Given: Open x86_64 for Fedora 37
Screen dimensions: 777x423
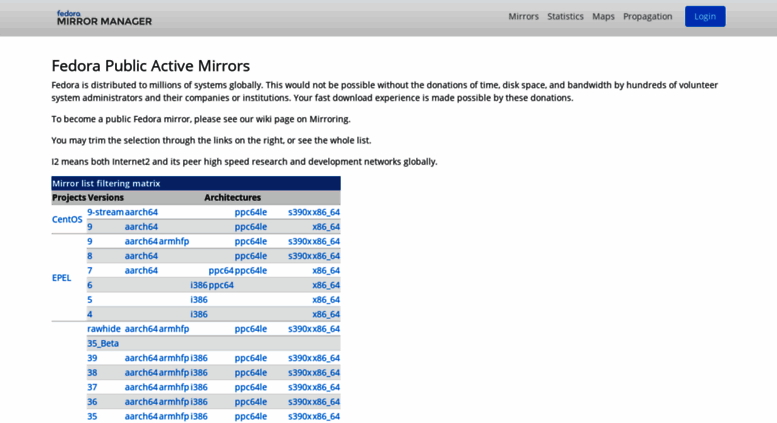Looking at the screenshot, I should tap(326, 387).
